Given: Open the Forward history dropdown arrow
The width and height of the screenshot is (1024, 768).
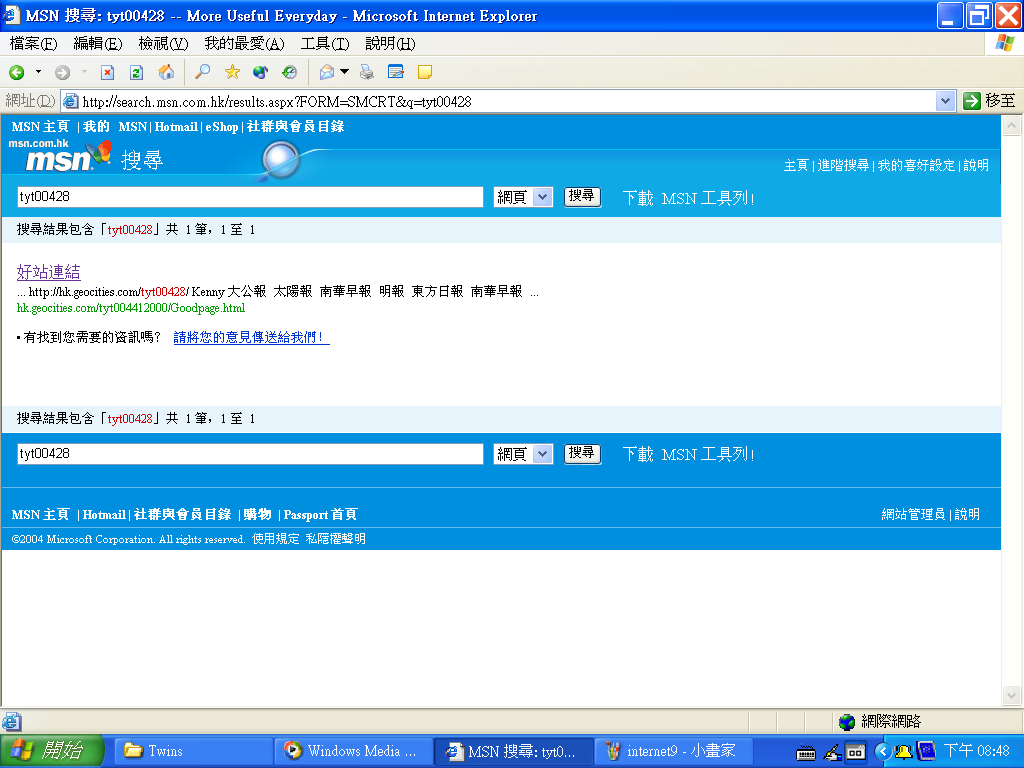Looking at the screenshot, I should pos(84,72).
